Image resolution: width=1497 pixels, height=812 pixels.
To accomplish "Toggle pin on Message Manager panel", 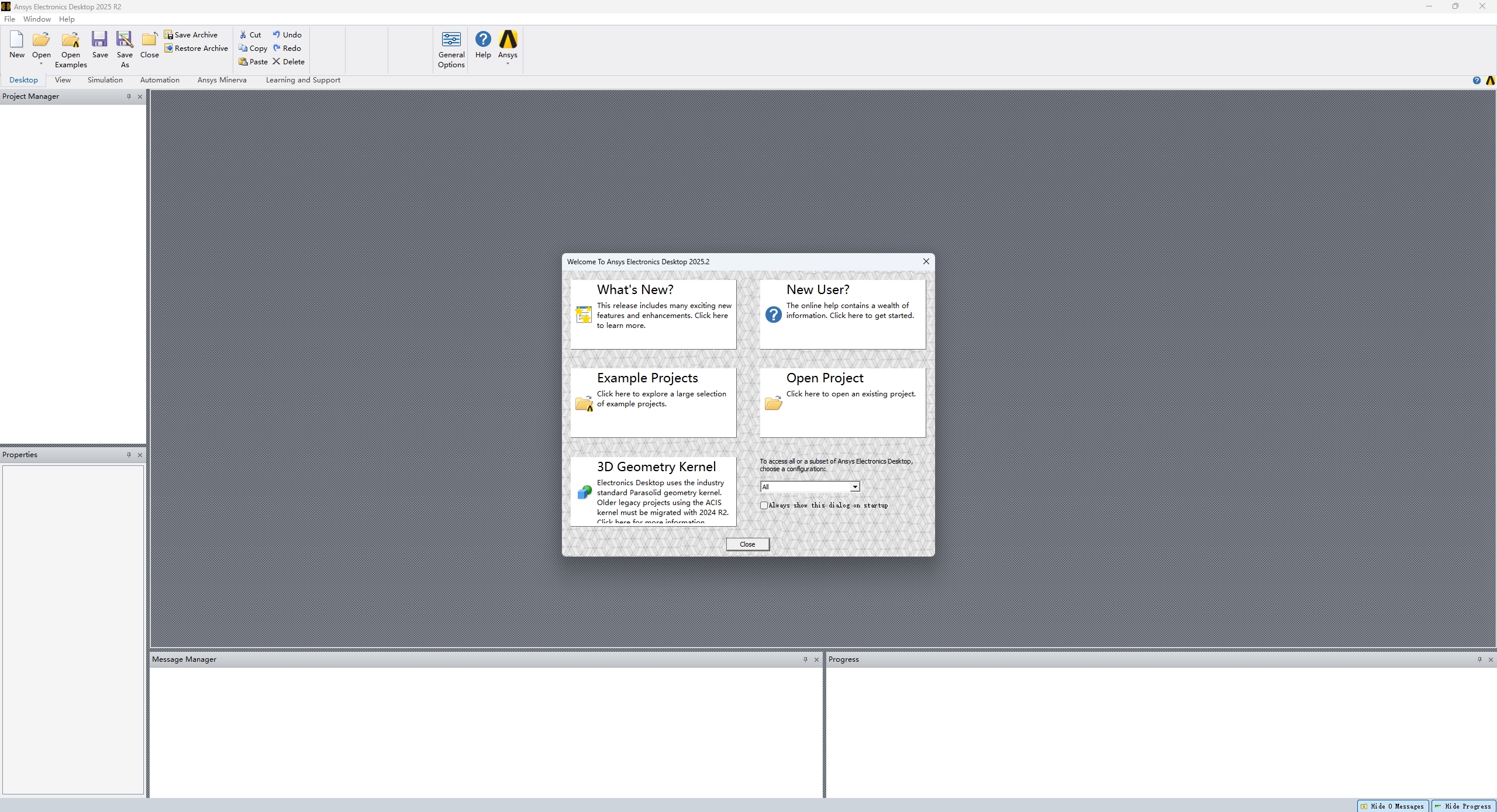I will [805, 659].
